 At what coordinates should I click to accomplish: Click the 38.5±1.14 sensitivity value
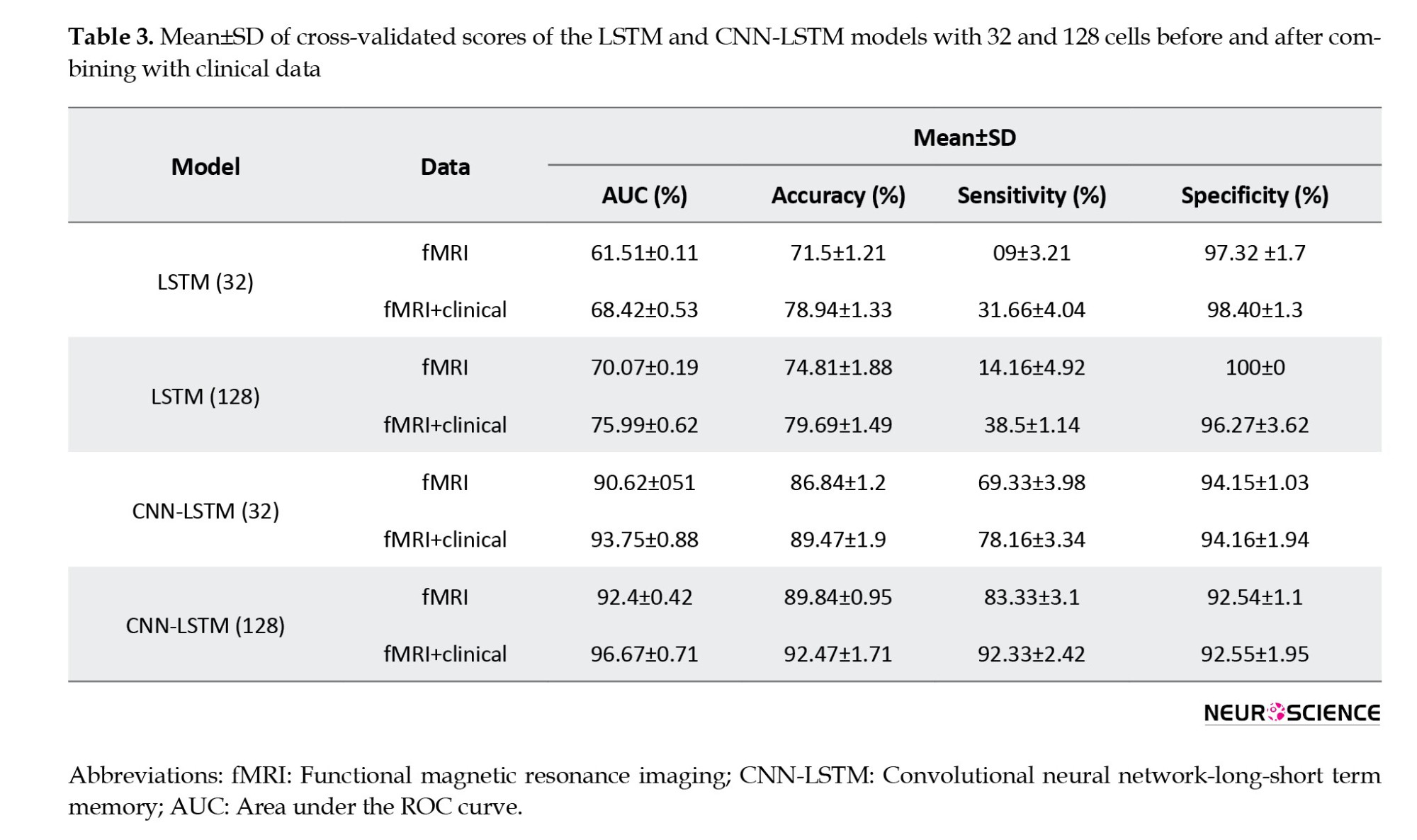coord(1032,425)
